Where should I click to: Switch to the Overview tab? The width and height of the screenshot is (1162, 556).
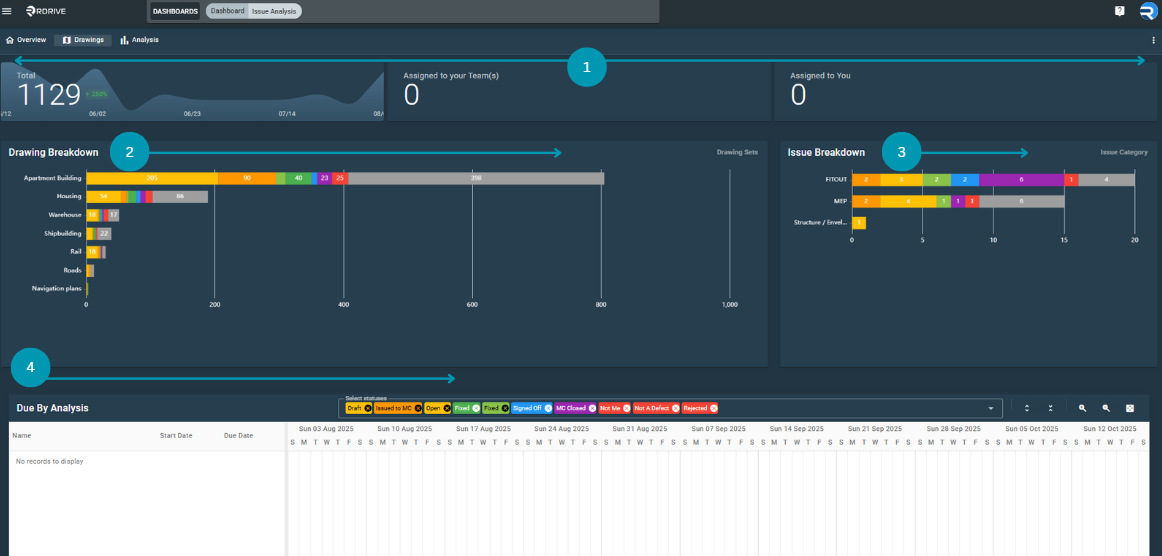pyautogui.click(x=26, y=40)
